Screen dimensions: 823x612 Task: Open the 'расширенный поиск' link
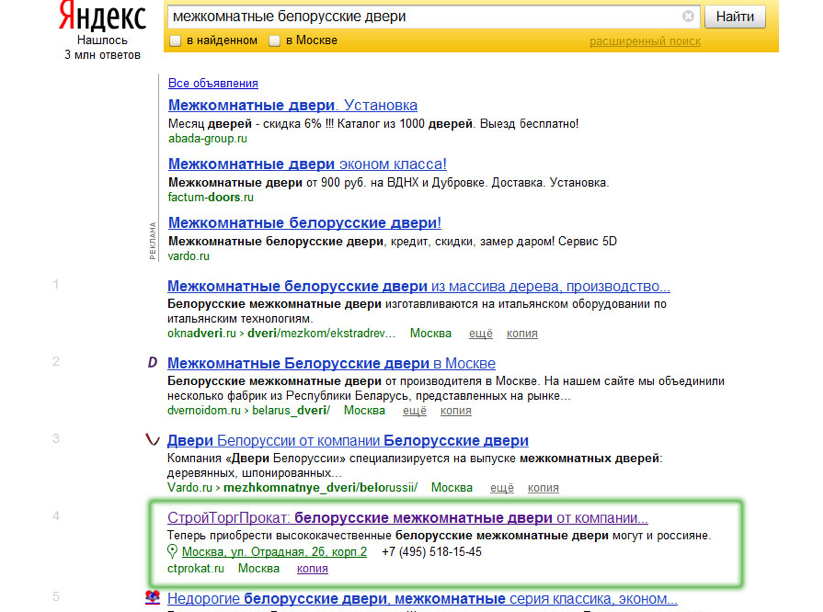[x=644, y=41]
